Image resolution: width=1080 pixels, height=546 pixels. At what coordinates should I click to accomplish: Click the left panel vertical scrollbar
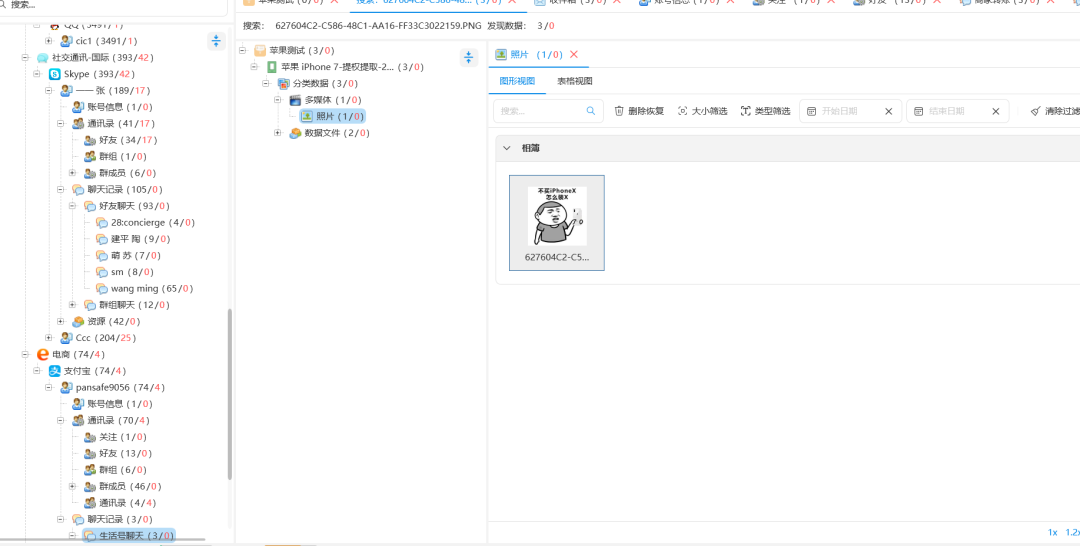point(230,394)
